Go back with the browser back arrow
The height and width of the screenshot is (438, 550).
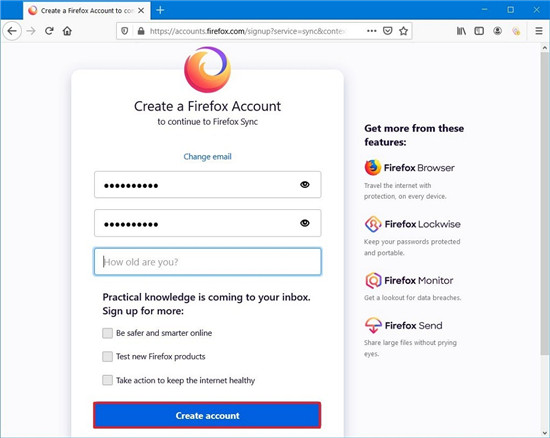coord(12,31)
